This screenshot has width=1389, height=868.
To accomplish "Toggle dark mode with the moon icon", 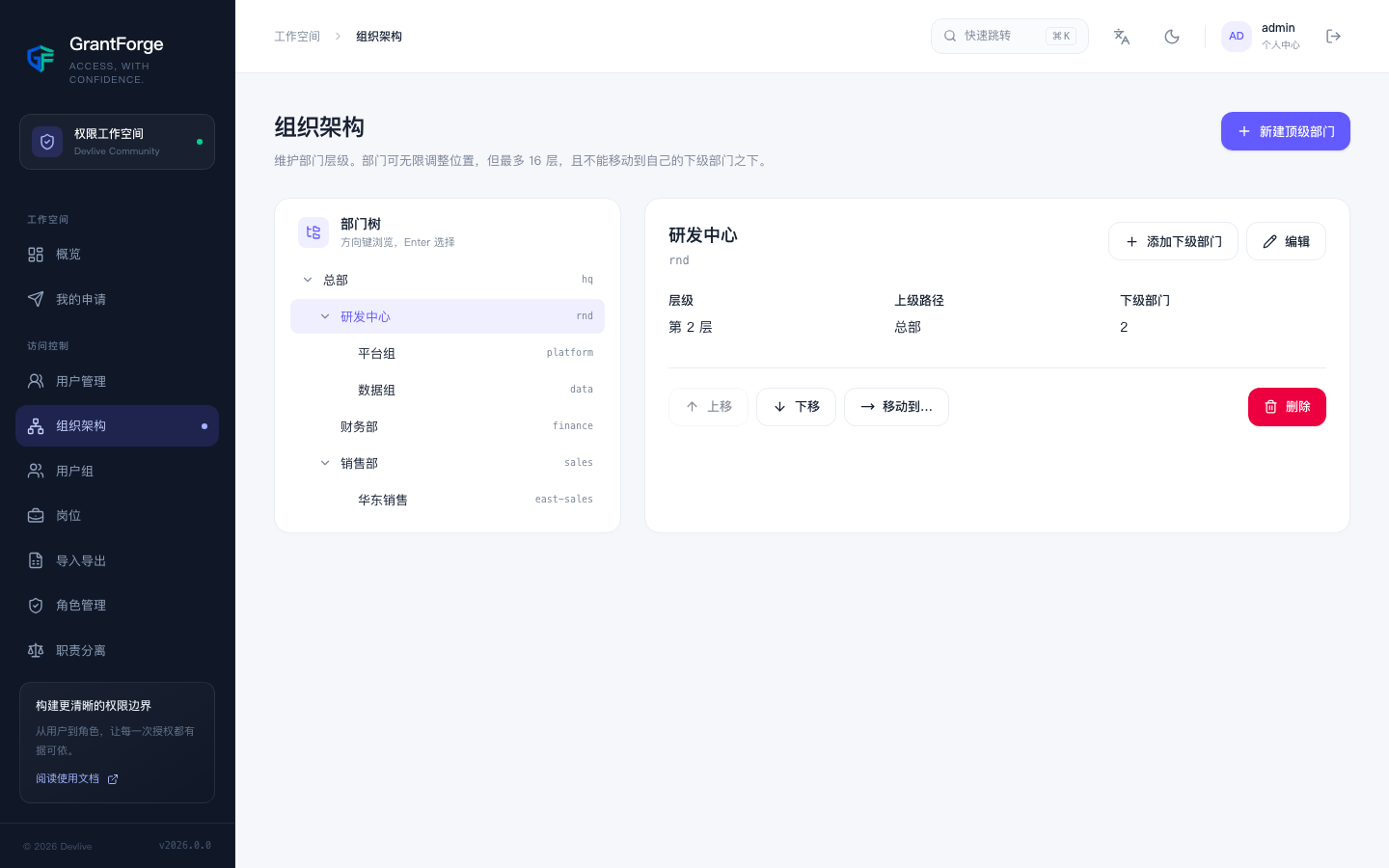I will tap(1172, 37).
